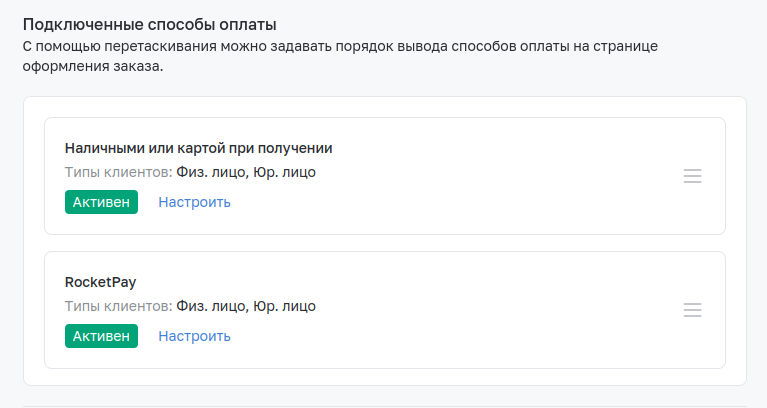The height and width of the screenshot is (408, 767).
Task: Click Физ. лицо in the cash payment card
Action: (212, 172)
